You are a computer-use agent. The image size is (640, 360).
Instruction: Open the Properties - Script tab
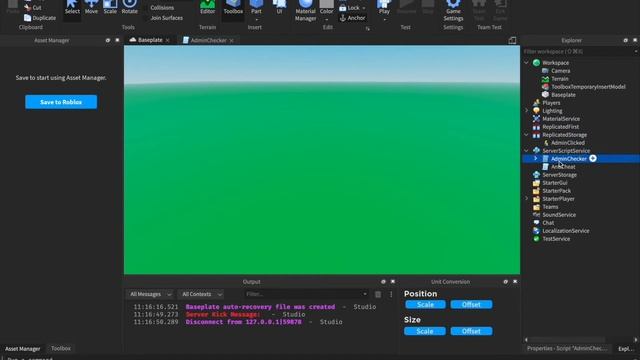(567, 348)
